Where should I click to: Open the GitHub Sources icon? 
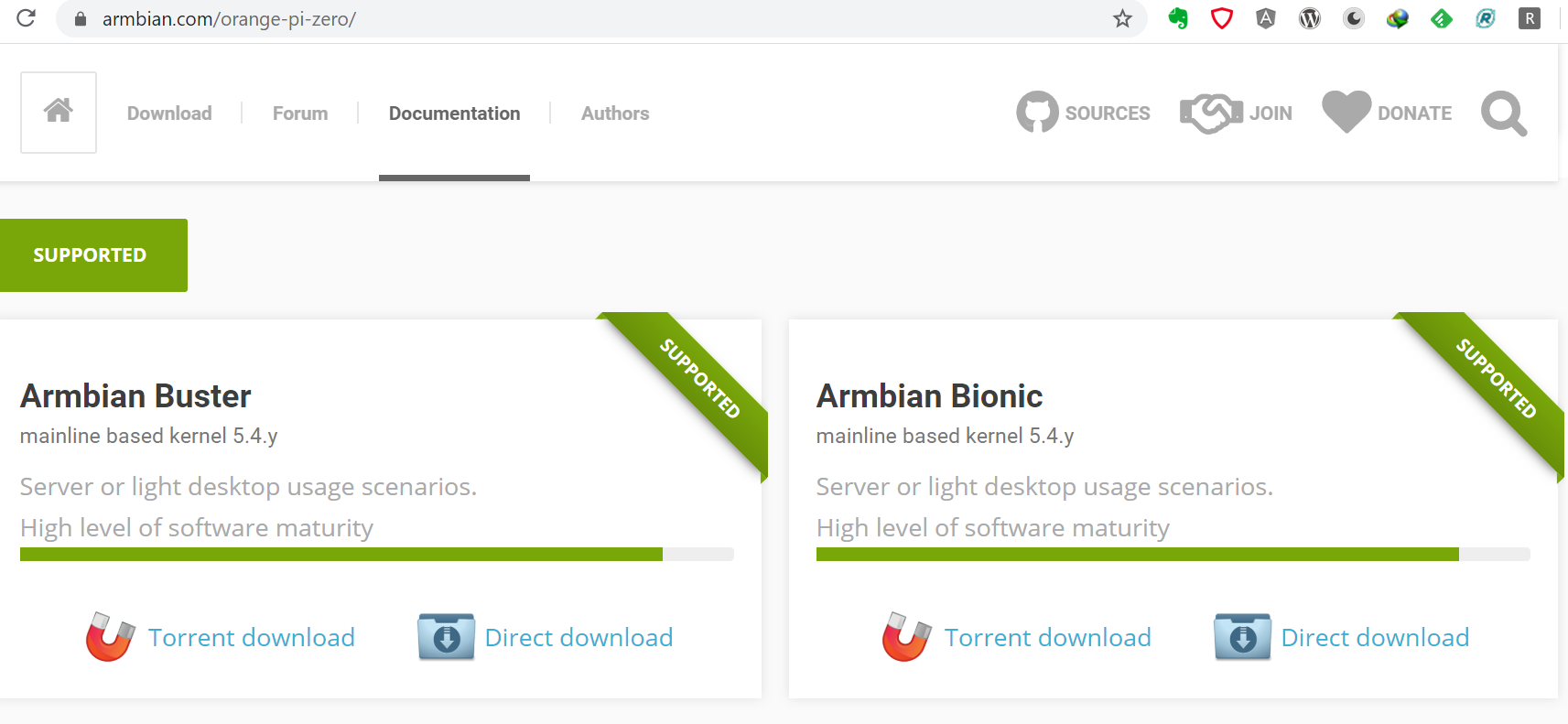pos(1037,113)
